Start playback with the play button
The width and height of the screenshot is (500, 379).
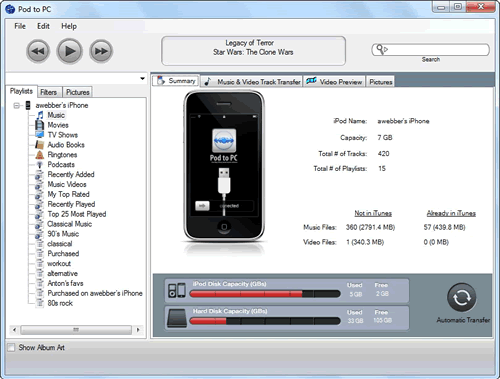[69, 51]
